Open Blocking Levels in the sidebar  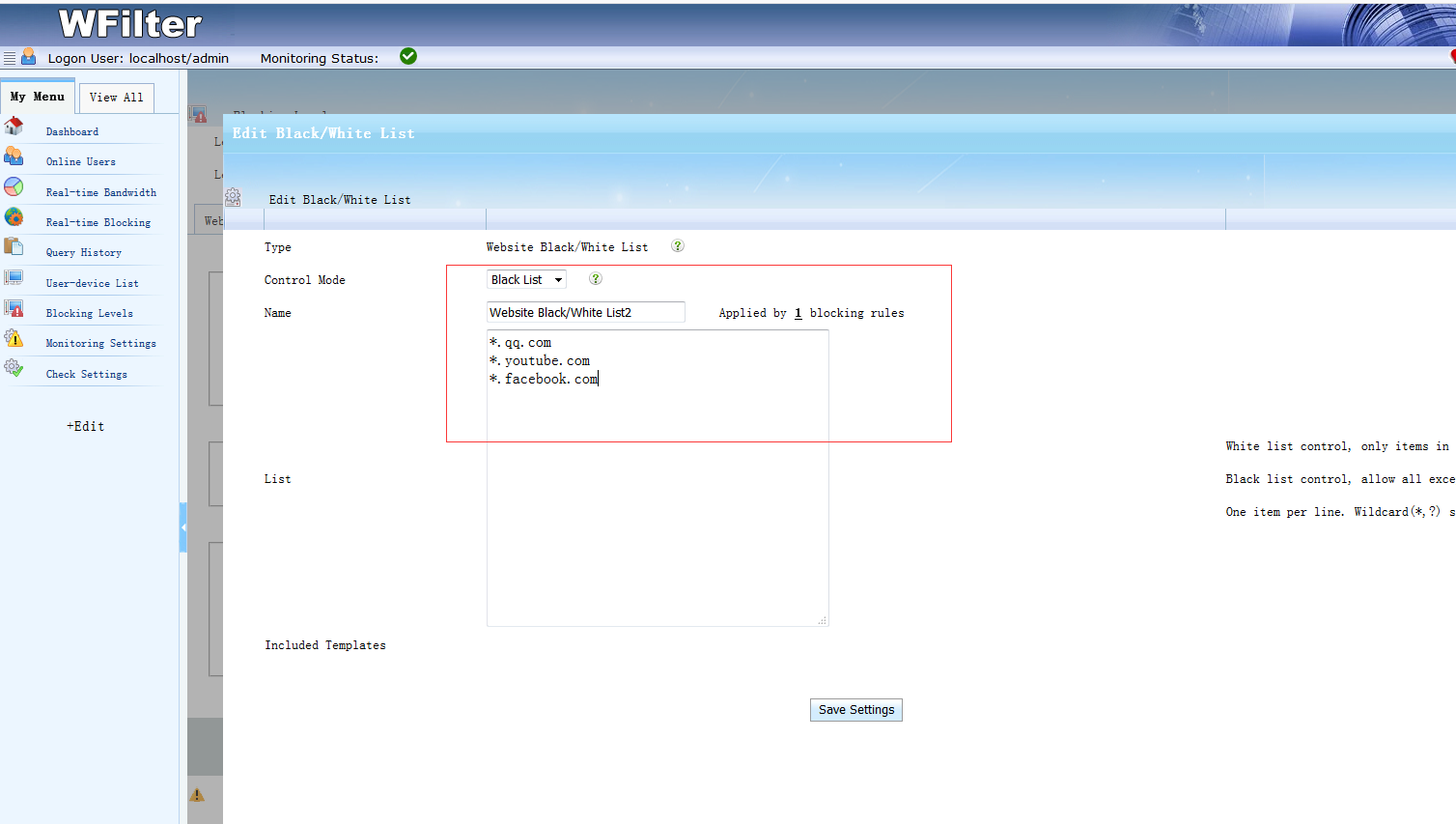[x=90, y=313]
